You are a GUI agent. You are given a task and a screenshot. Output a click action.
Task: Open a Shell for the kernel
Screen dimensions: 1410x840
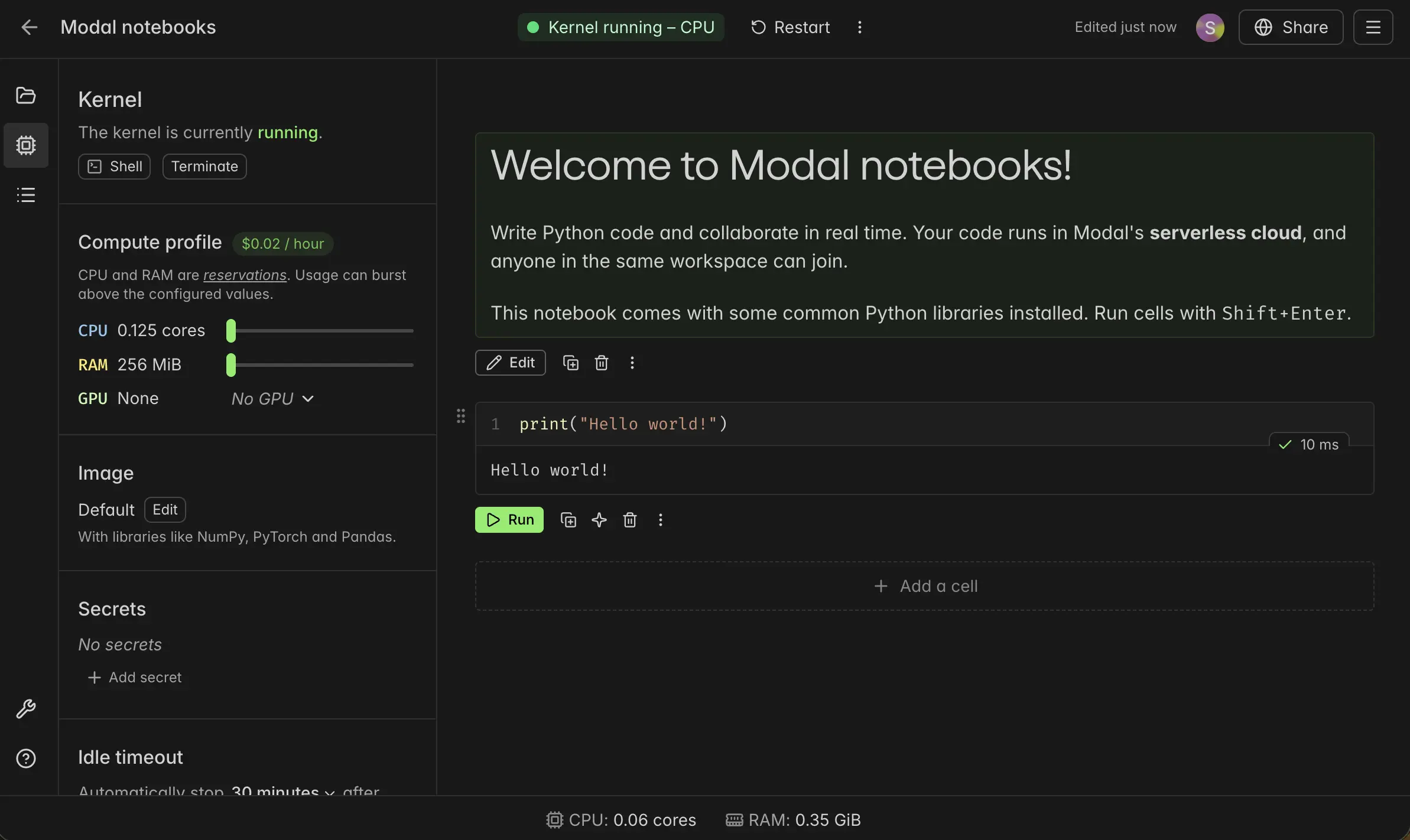click(x=114, y=167)
